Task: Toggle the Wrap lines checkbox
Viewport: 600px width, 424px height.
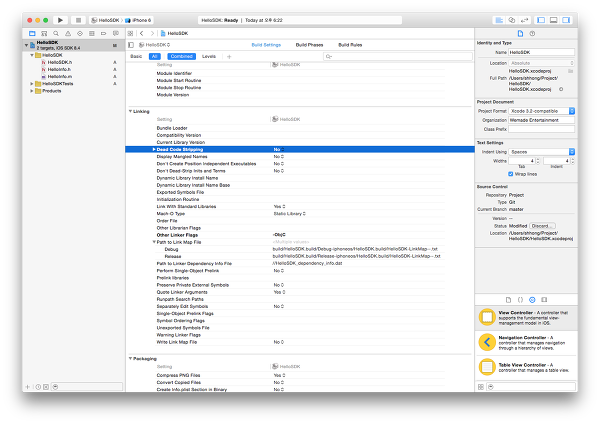Action: pos(510,174)
